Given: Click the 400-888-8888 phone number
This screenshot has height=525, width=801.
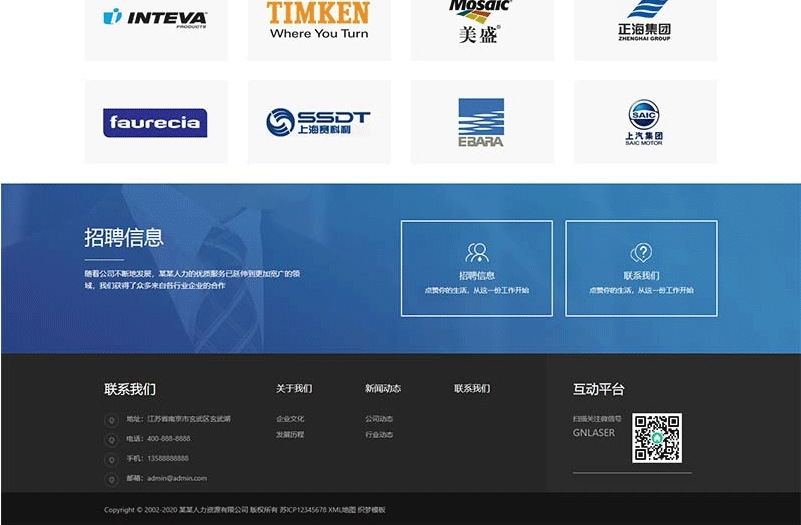Looking at the screenshot, I should [x=169, y=439].
